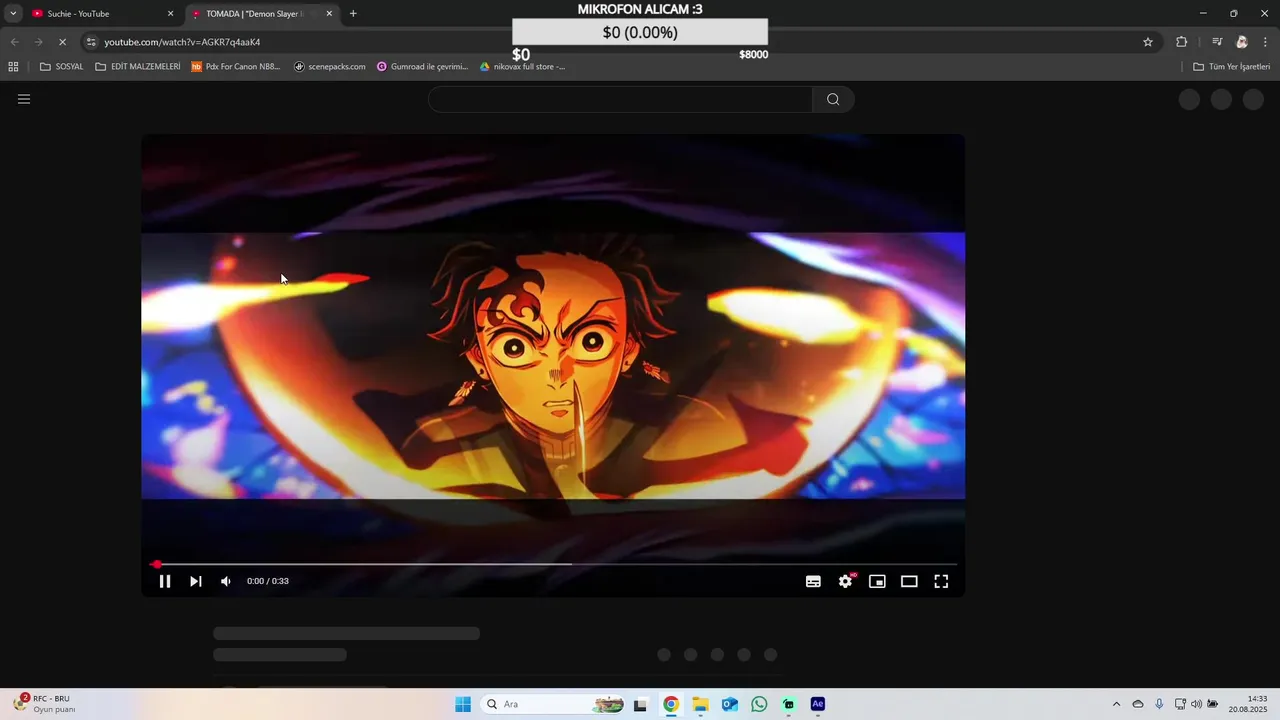View site information icon in address bar
Image resolution: width=1280 pixels, height=720 pixels.
[x=91, y=42]
